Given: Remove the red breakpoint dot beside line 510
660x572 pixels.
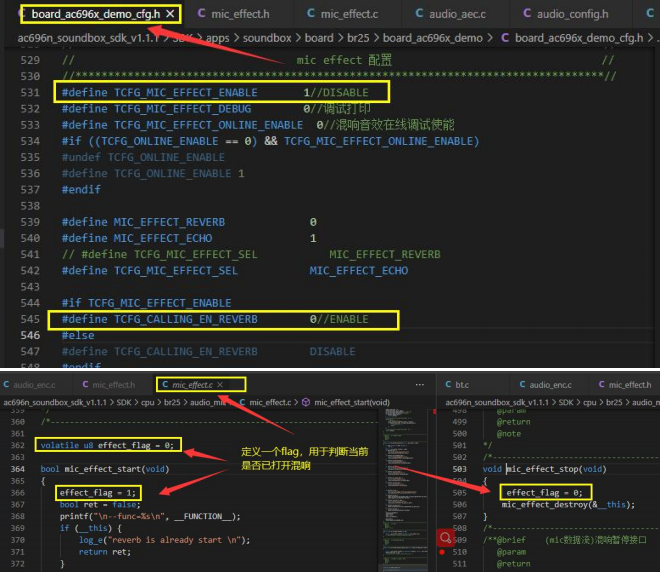Looking at the screenshot, I should pos(442,552).
